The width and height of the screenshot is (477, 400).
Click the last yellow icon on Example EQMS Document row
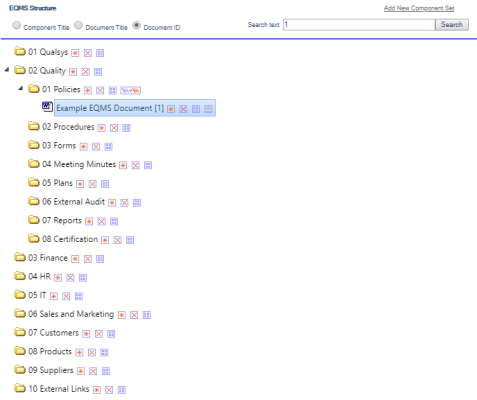[208, 109]
